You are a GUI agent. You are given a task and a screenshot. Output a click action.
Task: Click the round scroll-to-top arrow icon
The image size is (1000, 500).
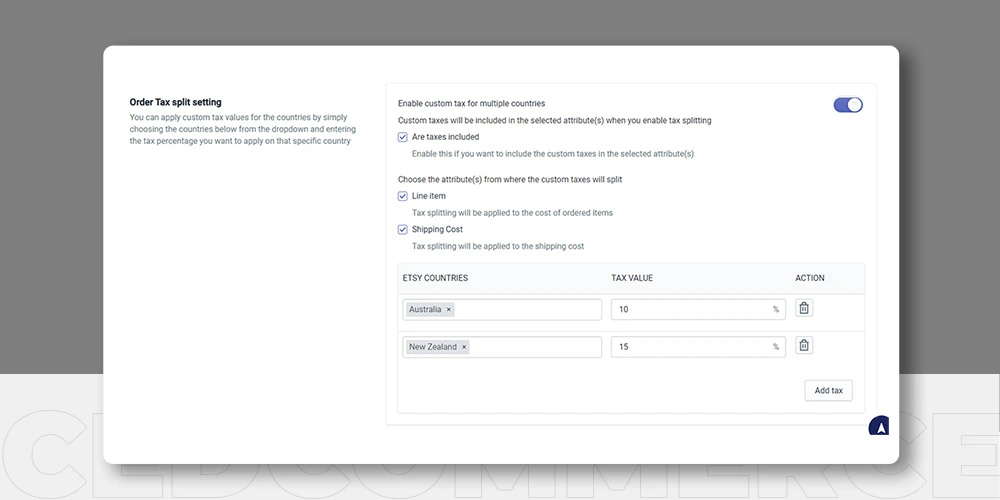click(x=879, y=427)
